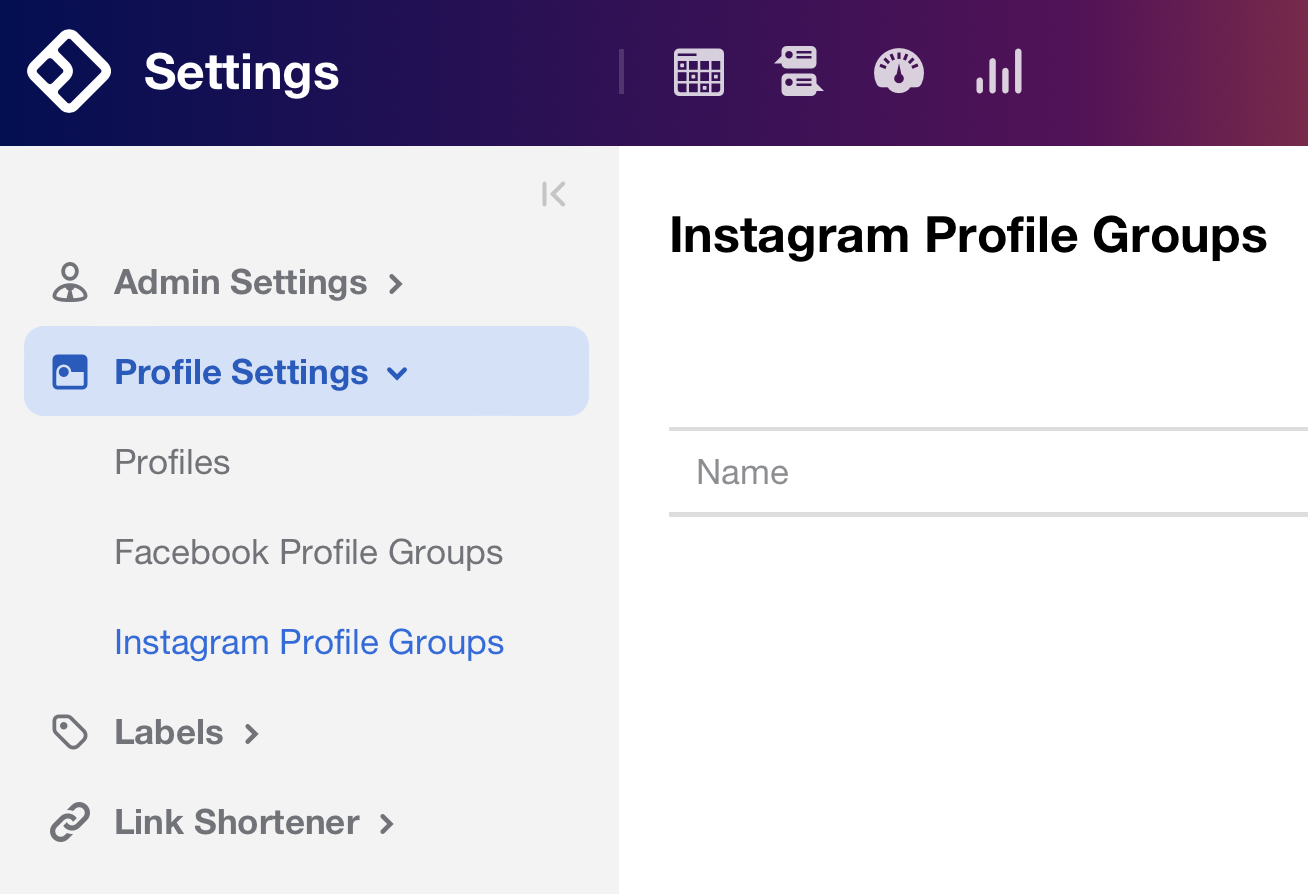Open the Smart Inbox messages icon
The image size is (1308, 894).
798,71
